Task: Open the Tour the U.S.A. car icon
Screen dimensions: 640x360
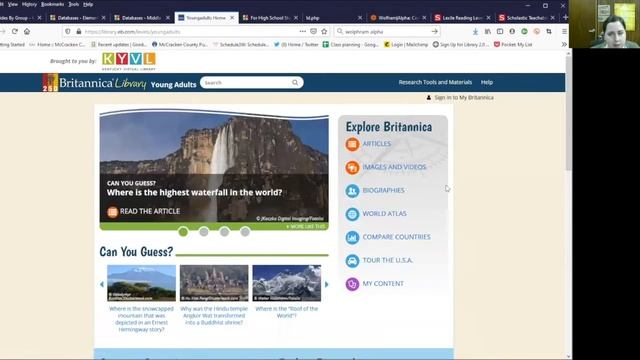Action: (x=352, y=260)
